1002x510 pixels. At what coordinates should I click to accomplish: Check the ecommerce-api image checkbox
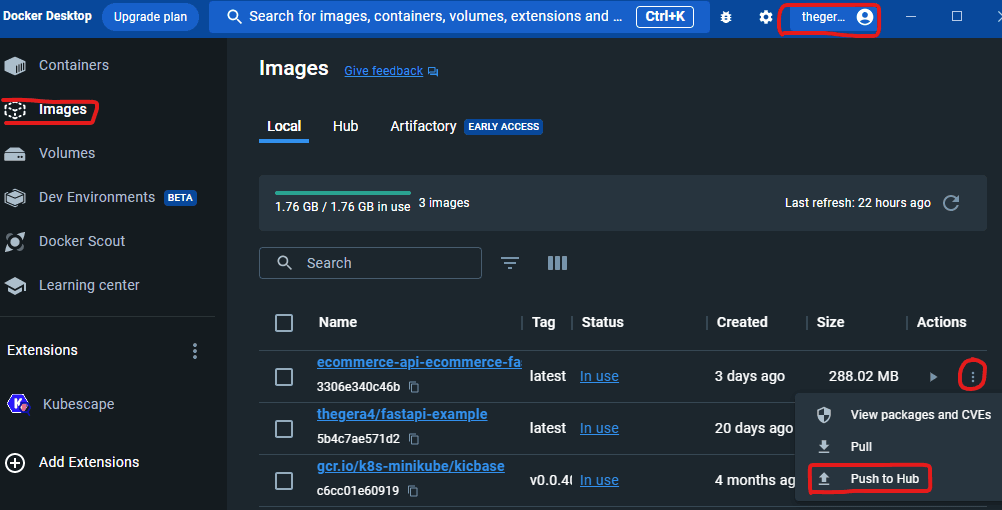pos(284,377)
